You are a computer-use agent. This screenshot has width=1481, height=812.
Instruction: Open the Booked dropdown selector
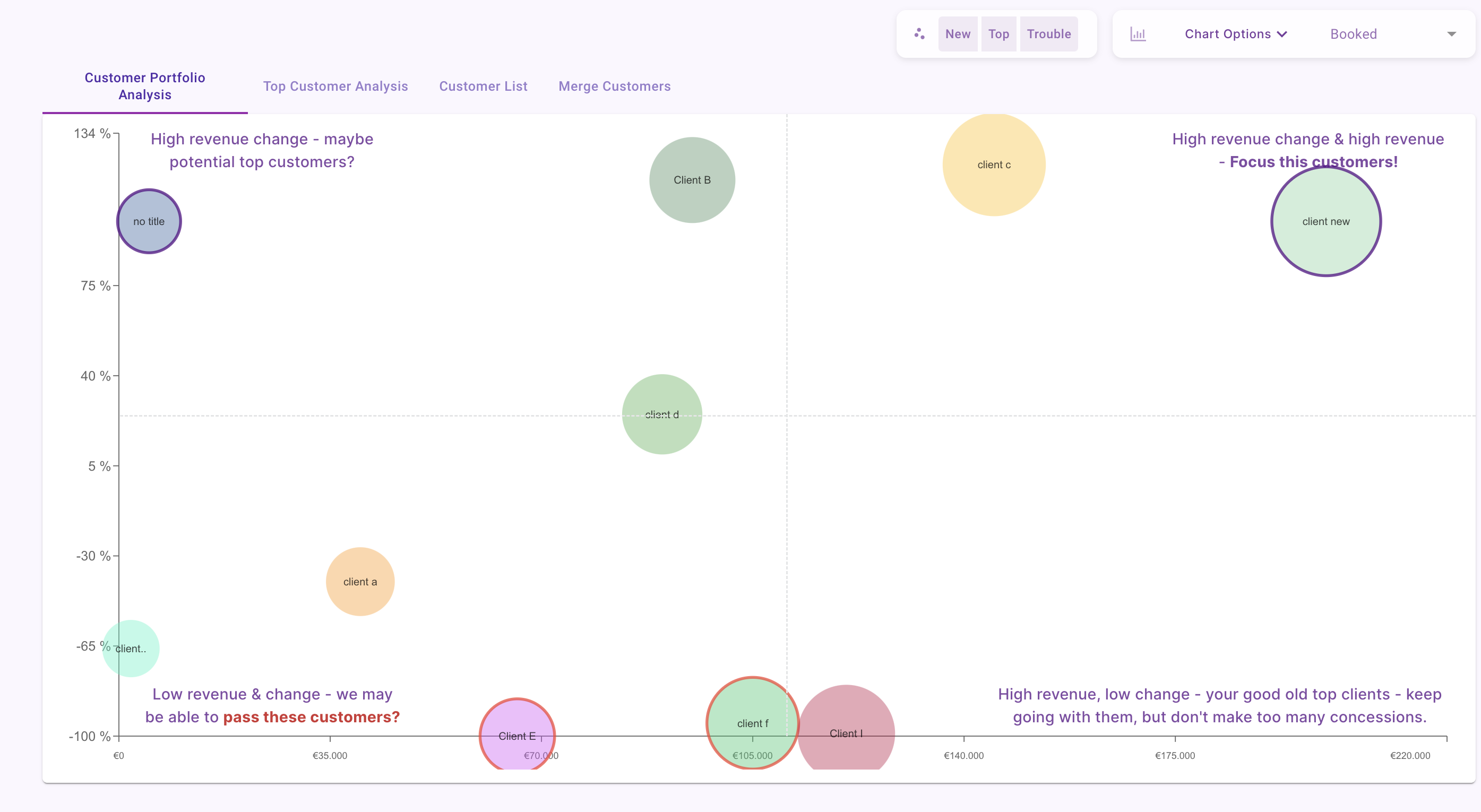click(x=1353, y=34)
